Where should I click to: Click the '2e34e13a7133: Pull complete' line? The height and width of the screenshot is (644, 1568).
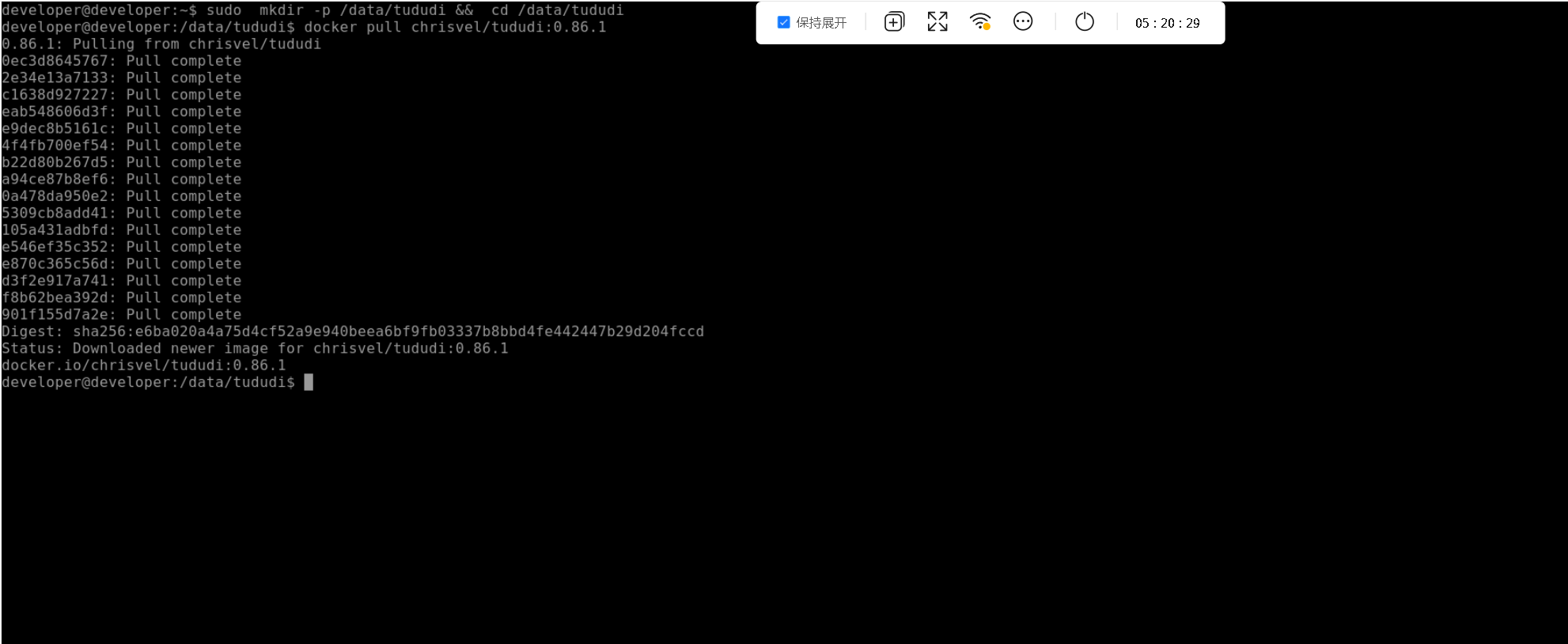122,78
